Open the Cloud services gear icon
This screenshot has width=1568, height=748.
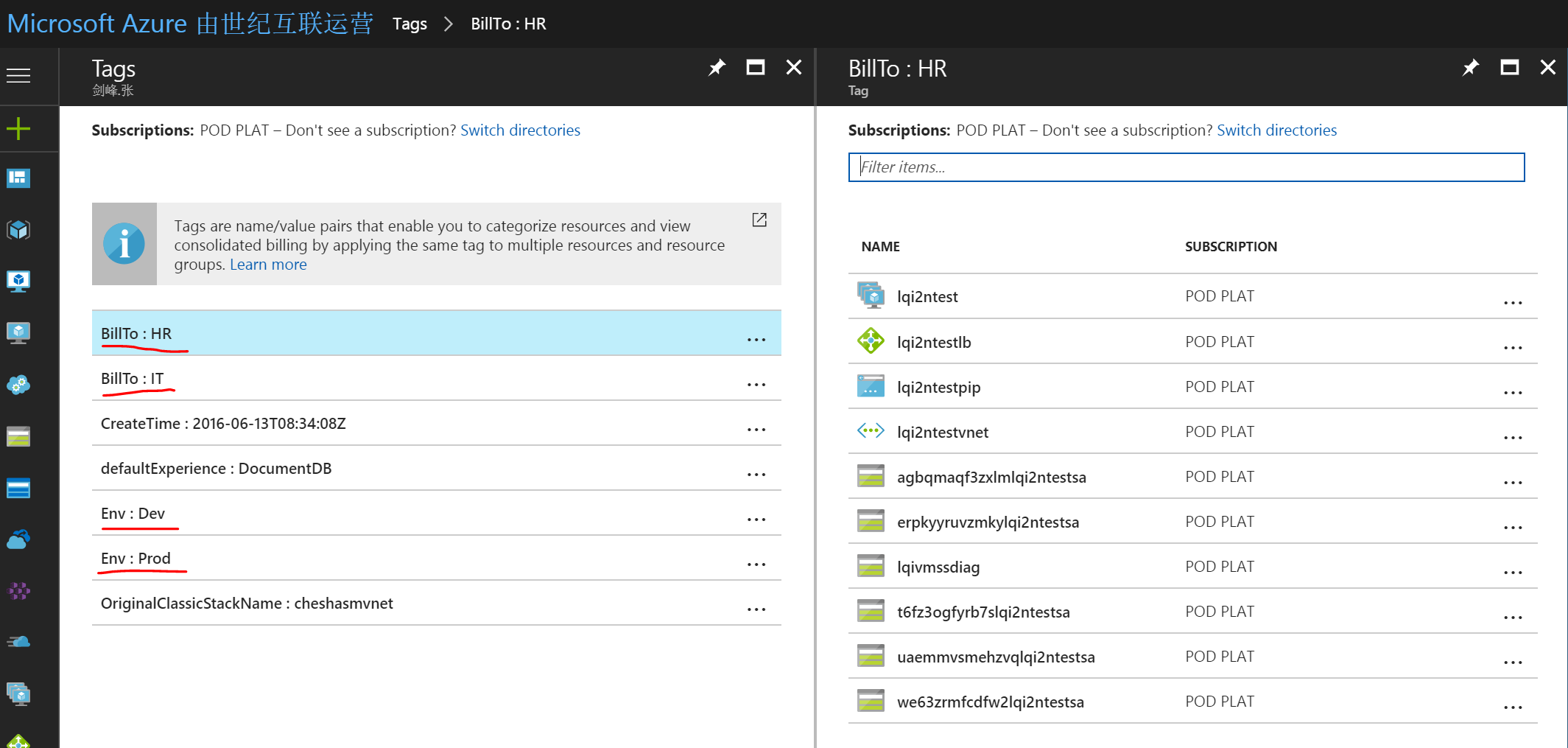[x=18, y=385]
